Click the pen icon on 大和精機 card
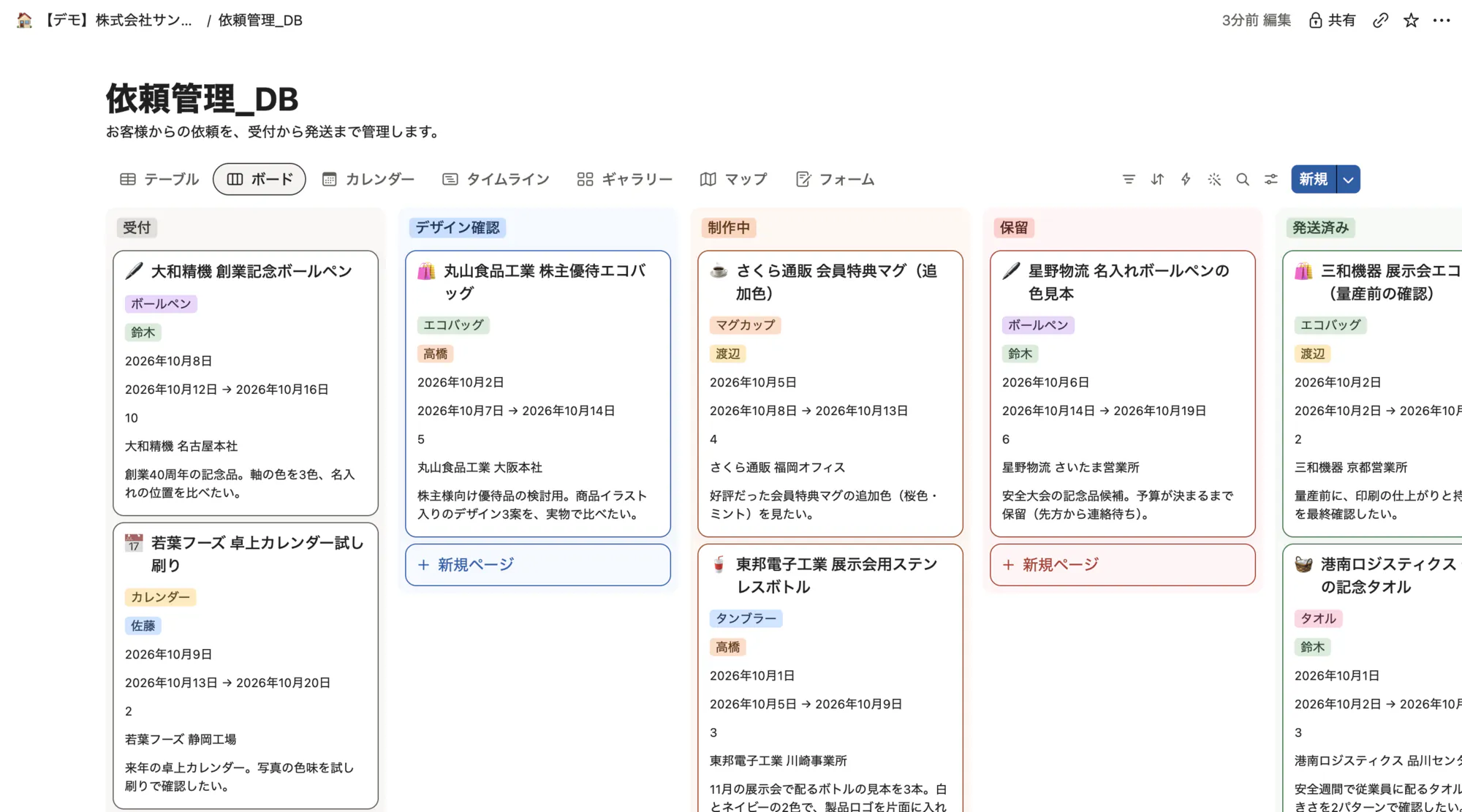 pos(134,271)
